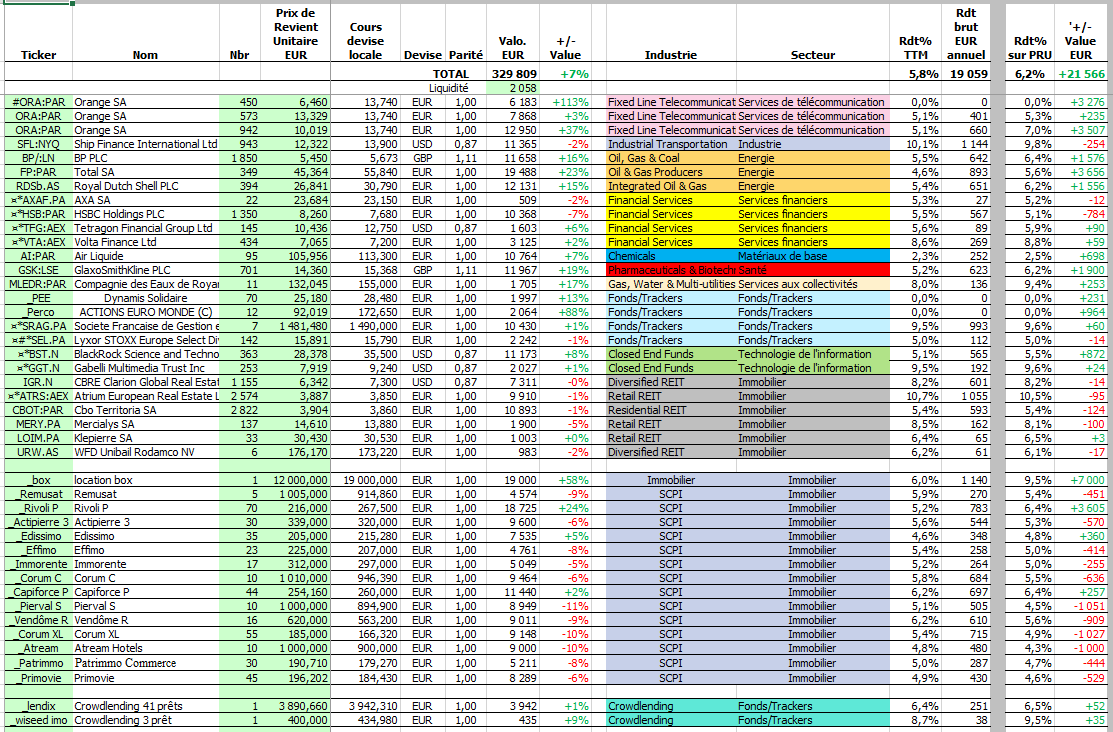Select the Pierval S name cell
Viewport: 1113px width, 732px height.
146,606
